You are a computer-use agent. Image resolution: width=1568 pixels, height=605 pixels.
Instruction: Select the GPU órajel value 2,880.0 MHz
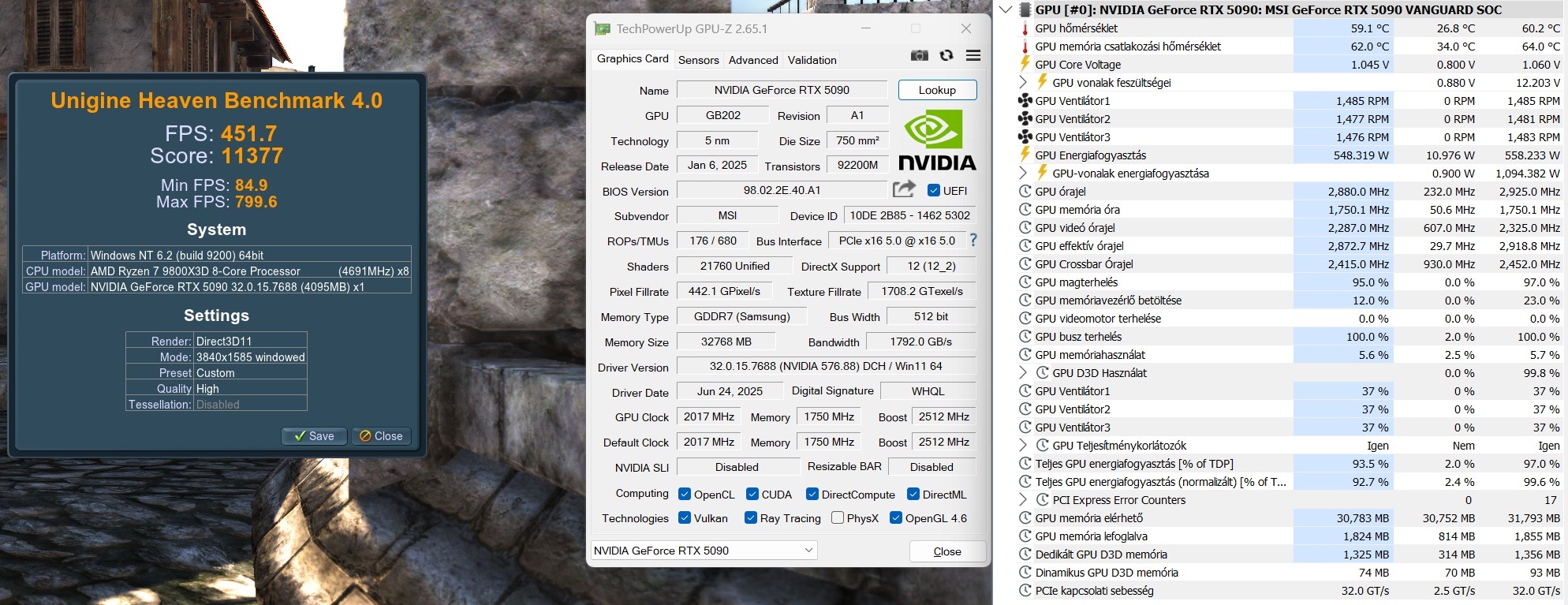coord(1358,192)
